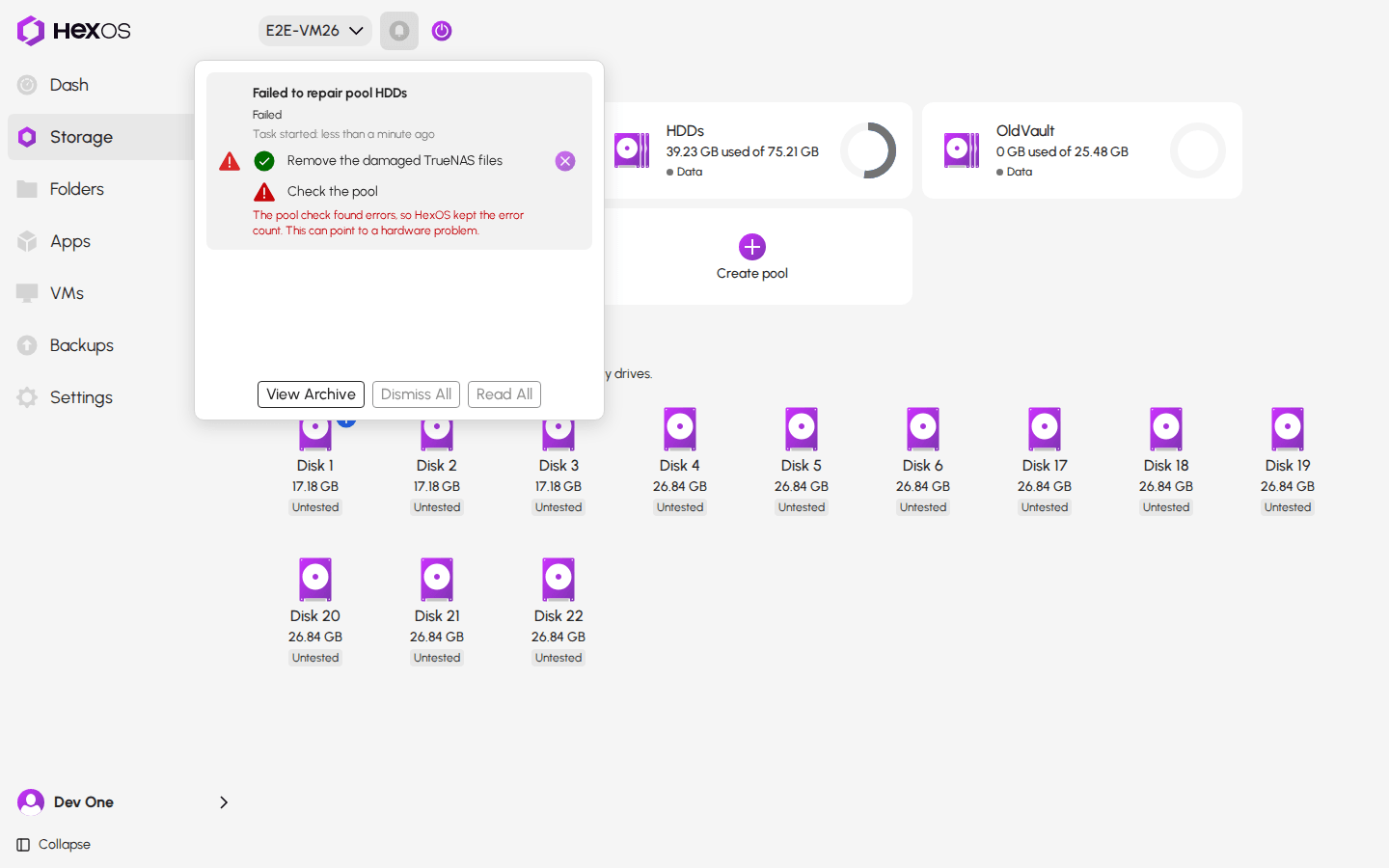The height and width of the screenshot is (868, 1389).
Task: Expand the Dev One user menu chevron
Action: [224, 802]
